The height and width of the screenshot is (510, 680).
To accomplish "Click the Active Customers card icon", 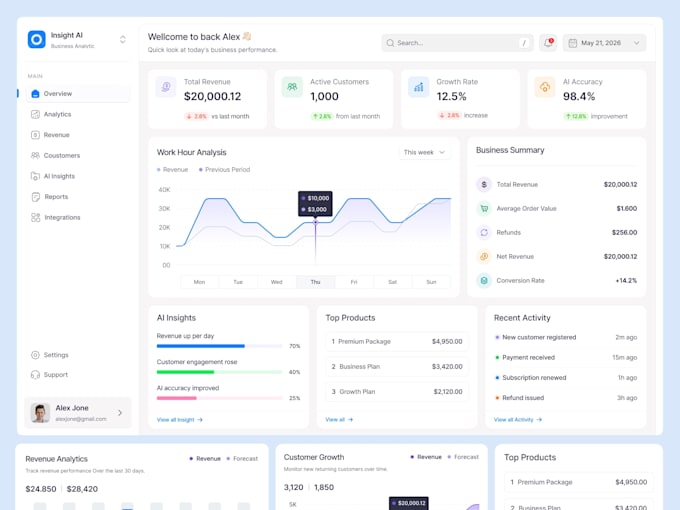I will coord(292,87).
